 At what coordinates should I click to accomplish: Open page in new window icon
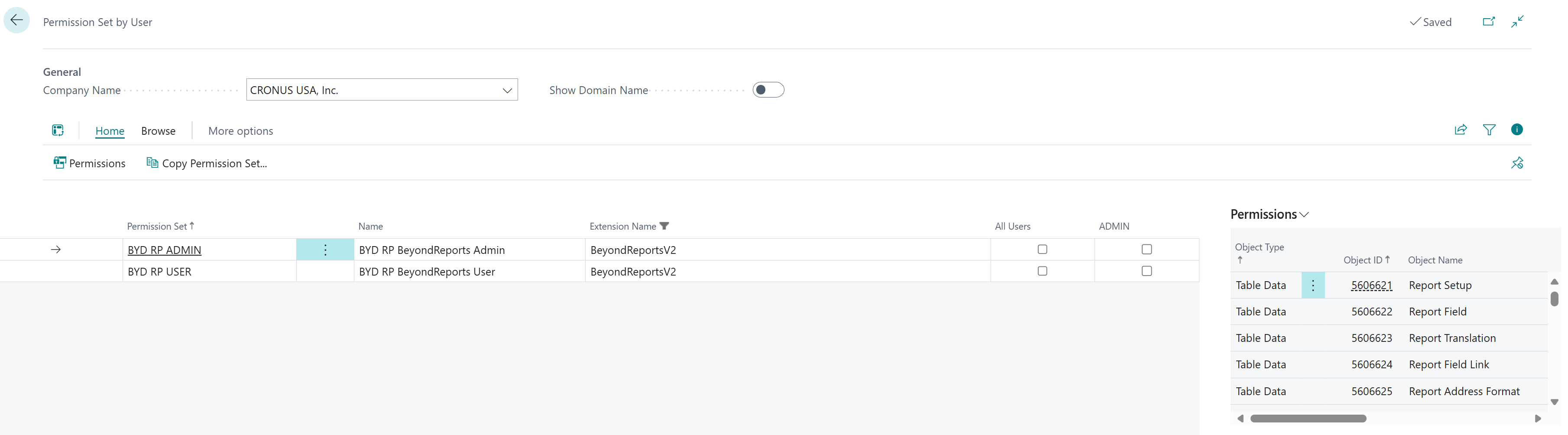(1488, 21)
